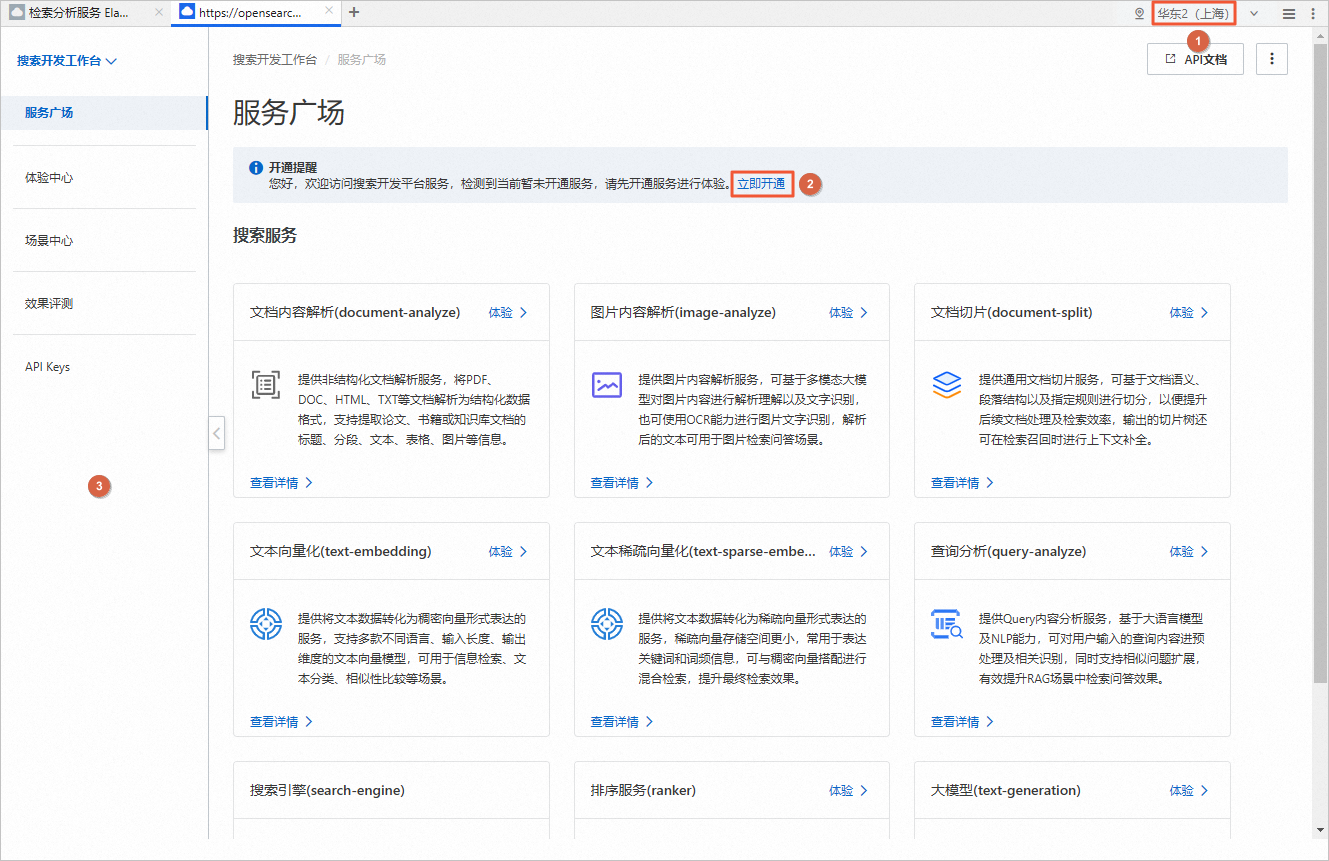Viewport: 1329px width, 861px height.
Task: Click the 文档切片(document-split) card title
Action: [1012, 313]
